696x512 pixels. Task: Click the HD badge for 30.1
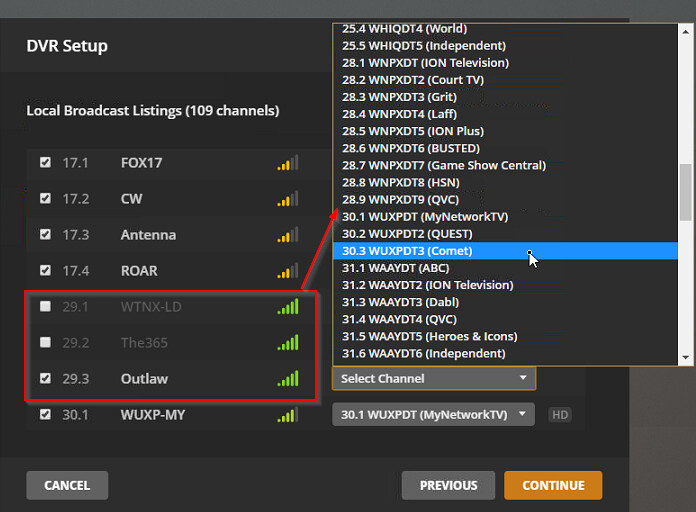click(560, 415)
